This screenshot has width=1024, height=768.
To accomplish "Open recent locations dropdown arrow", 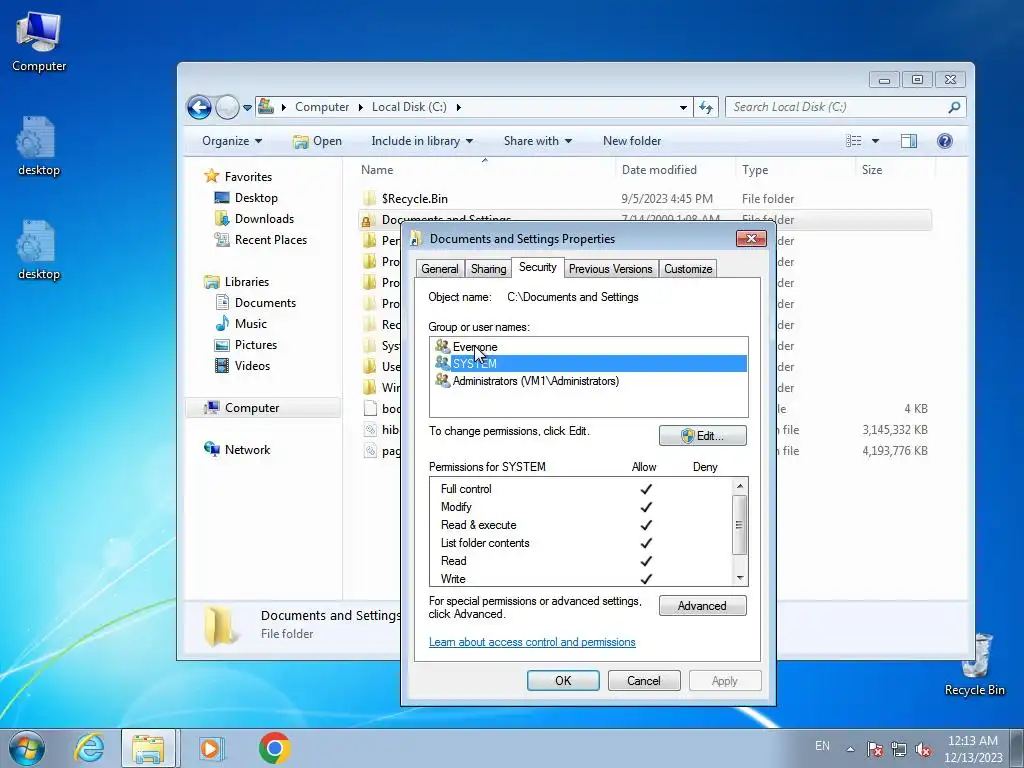I will (x=248, y=108).
